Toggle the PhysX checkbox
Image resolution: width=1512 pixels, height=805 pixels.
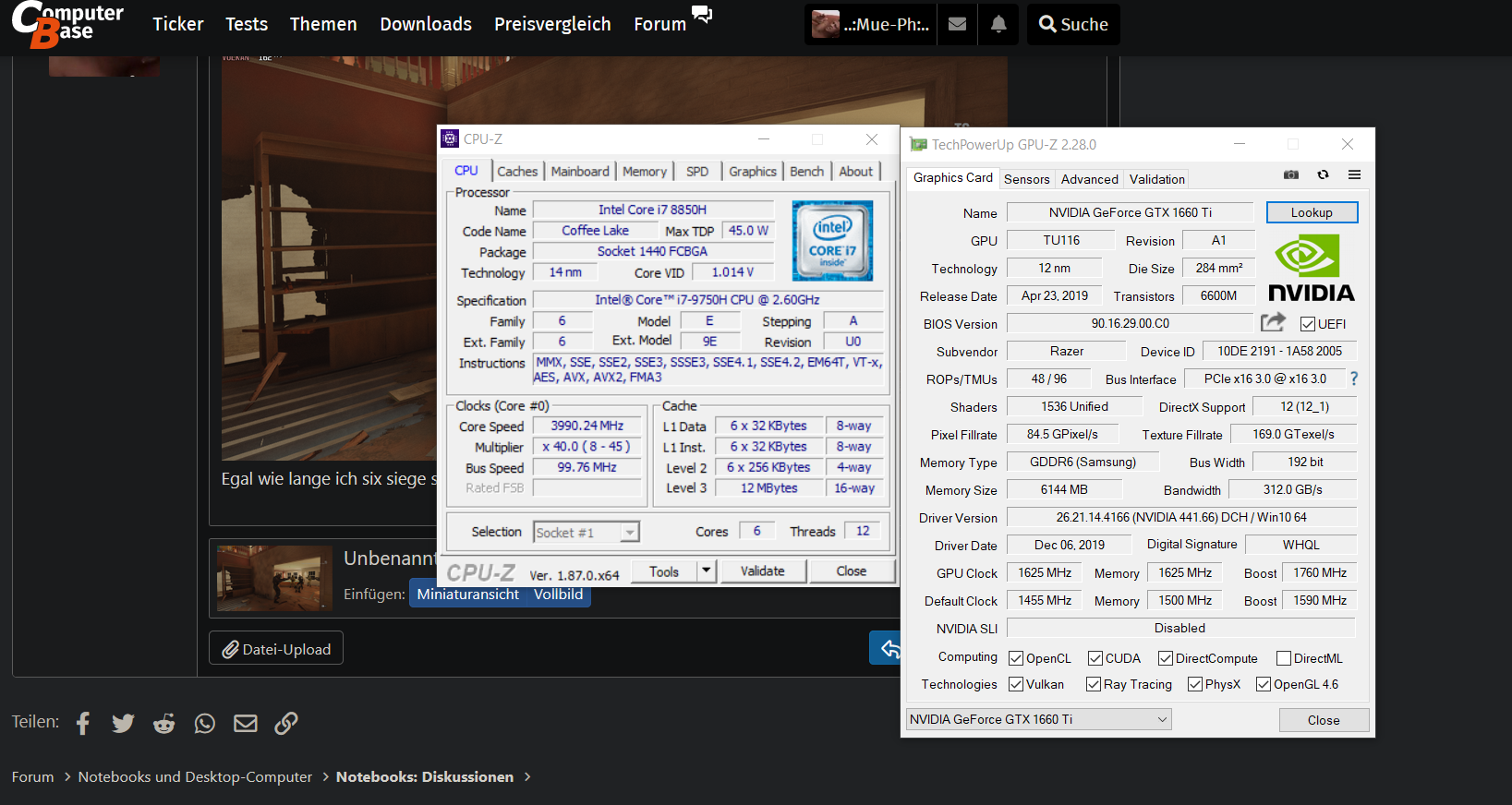[x=1195, y=684]
